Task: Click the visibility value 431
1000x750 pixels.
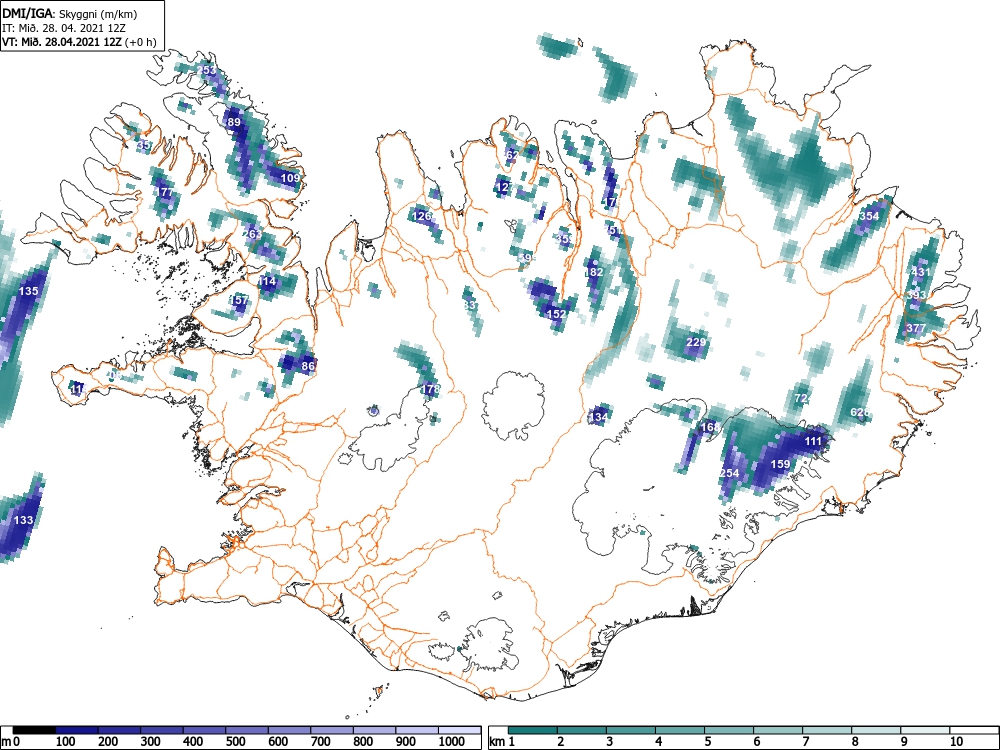Action: coord(920,272)
